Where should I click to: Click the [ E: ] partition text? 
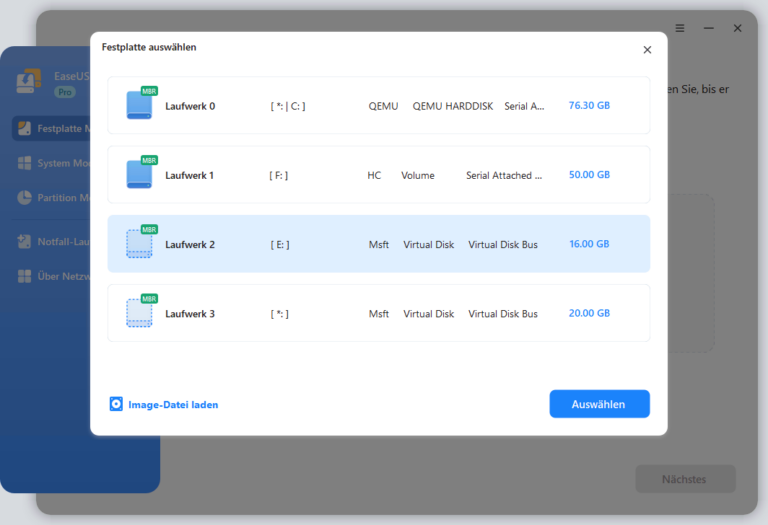point(280,244)
